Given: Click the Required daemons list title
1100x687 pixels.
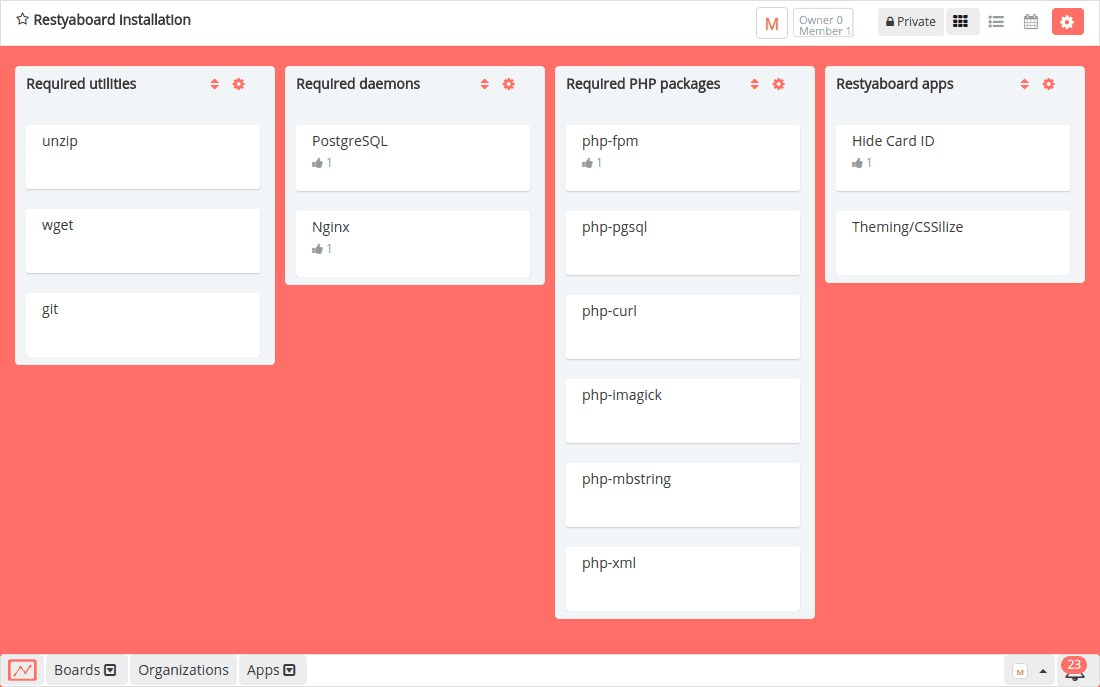Looking at the screenshot, I should tap(358, 84).
